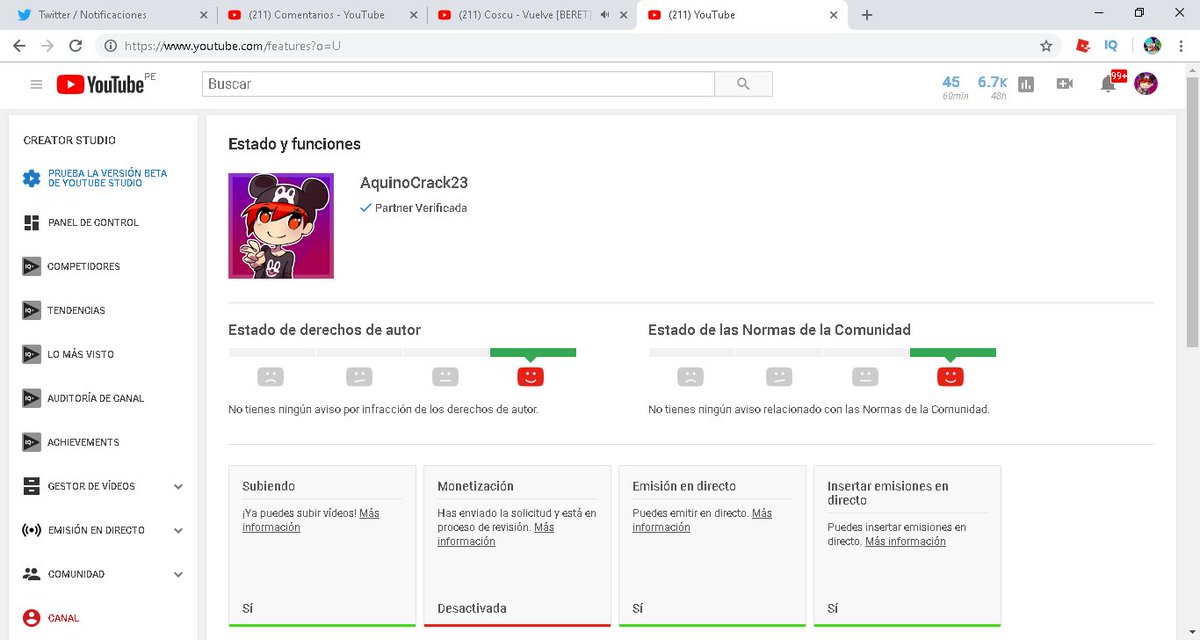This screenshot has width=1200, height=640.
Task: Close the Twitter Notificaciones tab
Action: tap(204, 15)
